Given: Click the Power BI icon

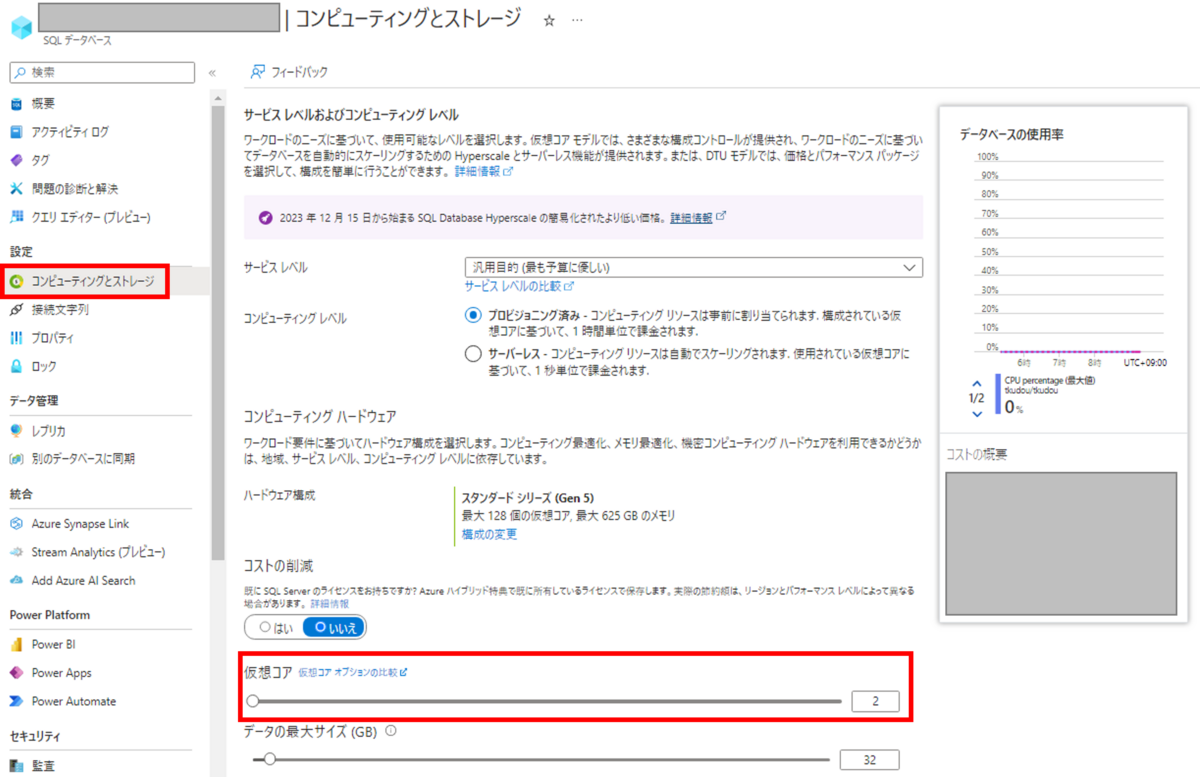Looking at the screenshot, I should tap(16, 645).
